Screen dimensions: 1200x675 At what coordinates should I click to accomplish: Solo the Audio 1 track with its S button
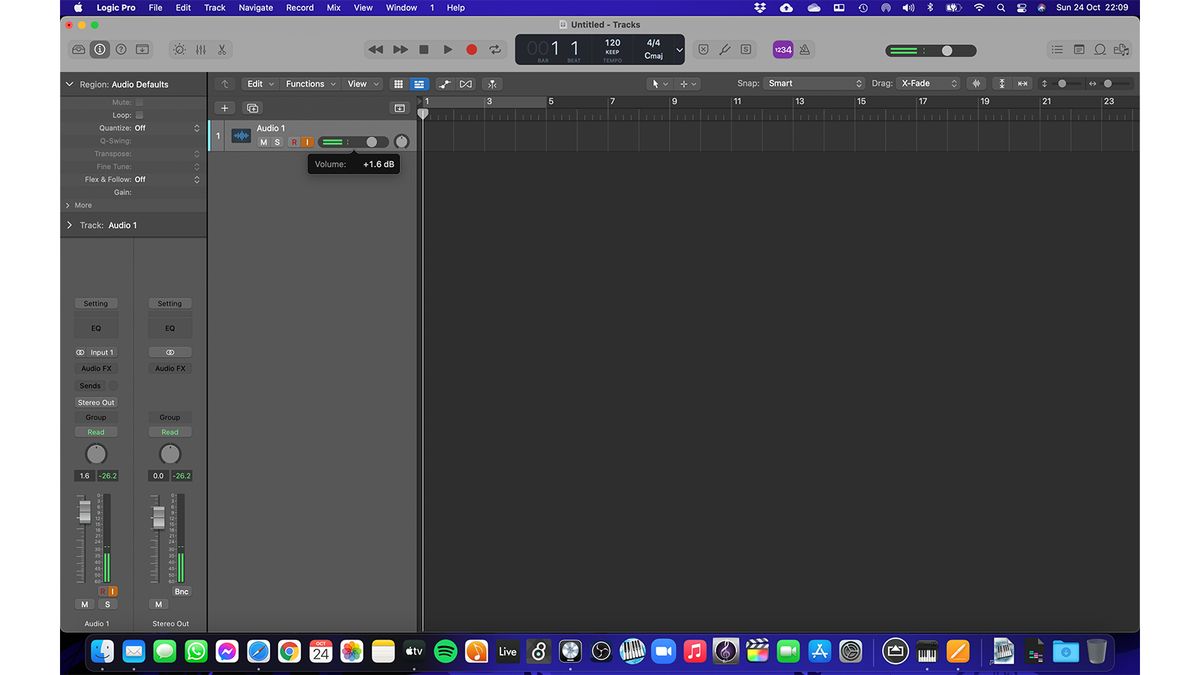point(277,142)
